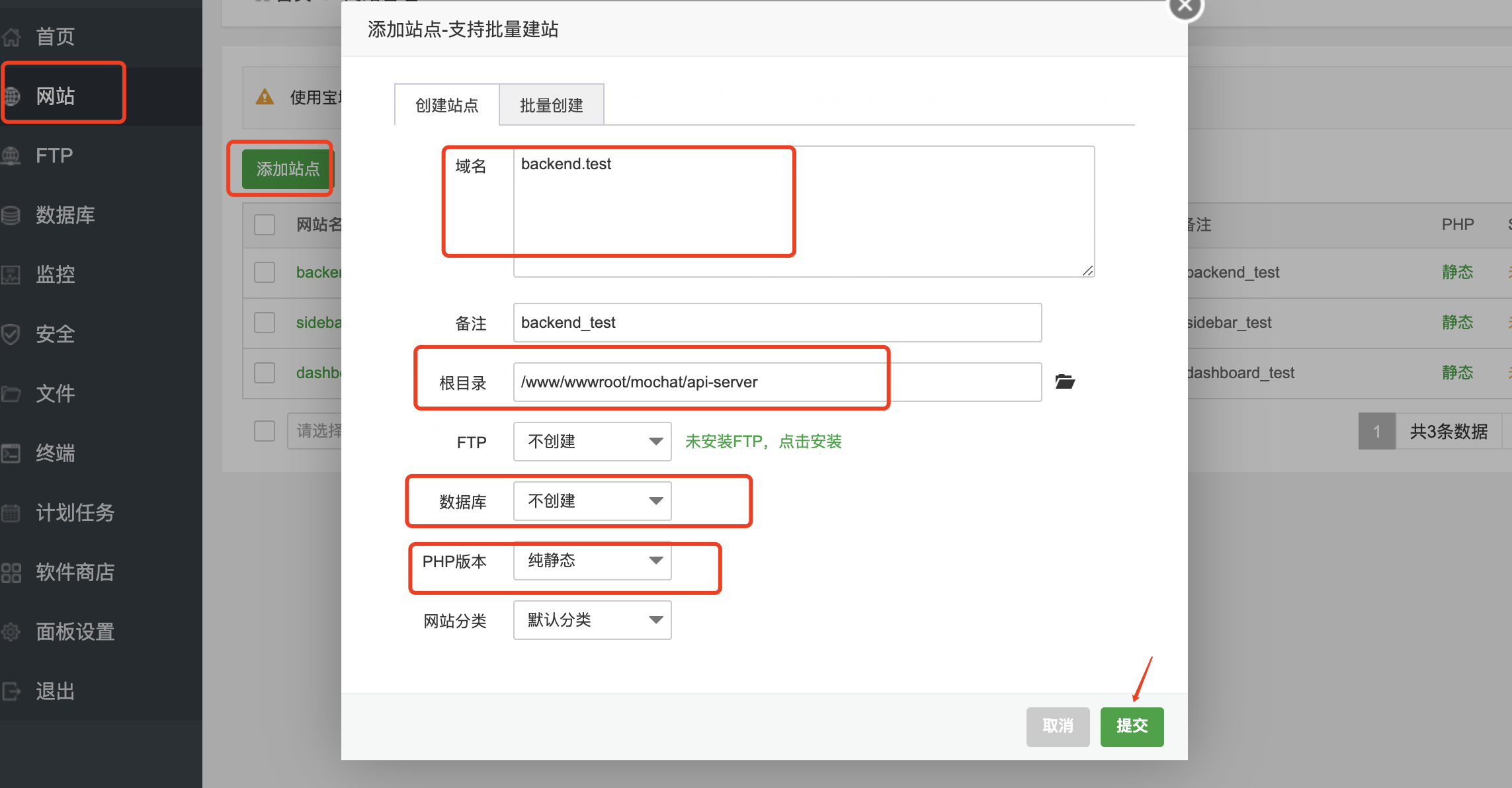Tick the checkbox for the sideba site row

pyautogui.click(x=265, y=323)
